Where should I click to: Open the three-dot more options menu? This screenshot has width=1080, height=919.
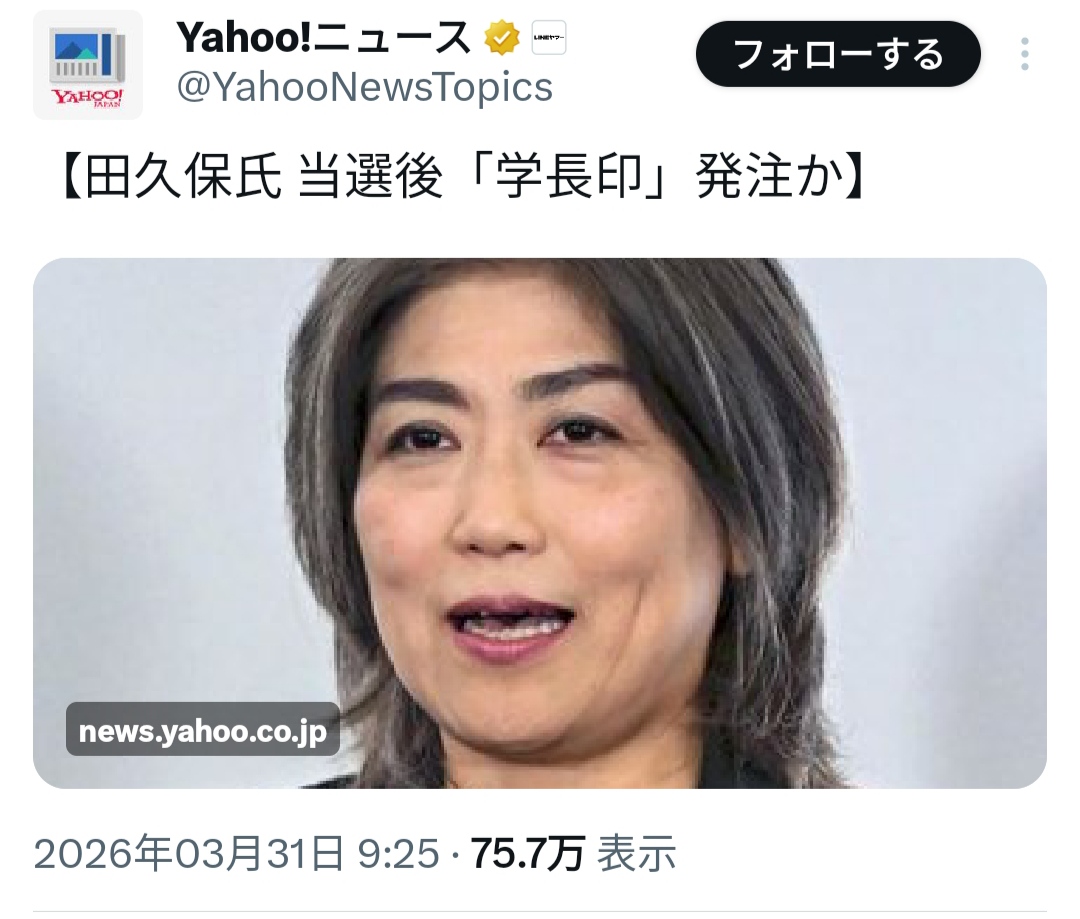pyautogui.click(x=1024, y=54)
